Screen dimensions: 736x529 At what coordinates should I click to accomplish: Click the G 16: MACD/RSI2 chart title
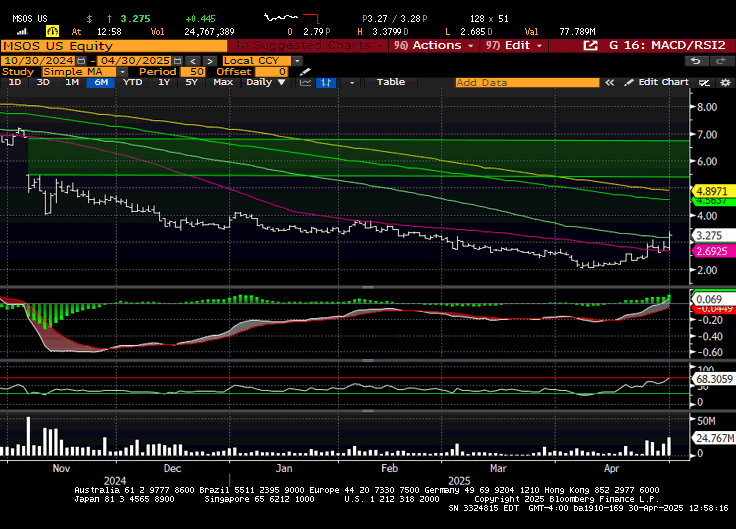pos(667,46)
